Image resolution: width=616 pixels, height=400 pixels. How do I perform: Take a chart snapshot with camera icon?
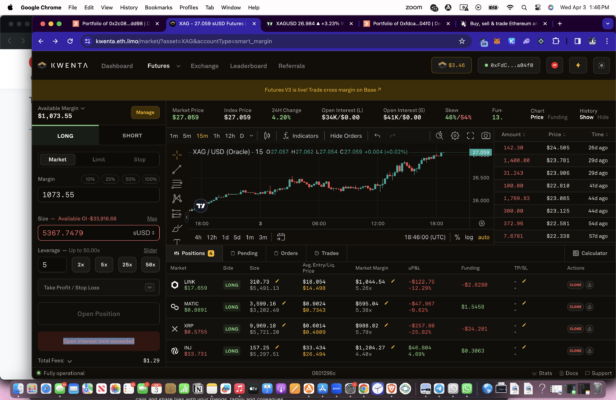pos(485,135)
